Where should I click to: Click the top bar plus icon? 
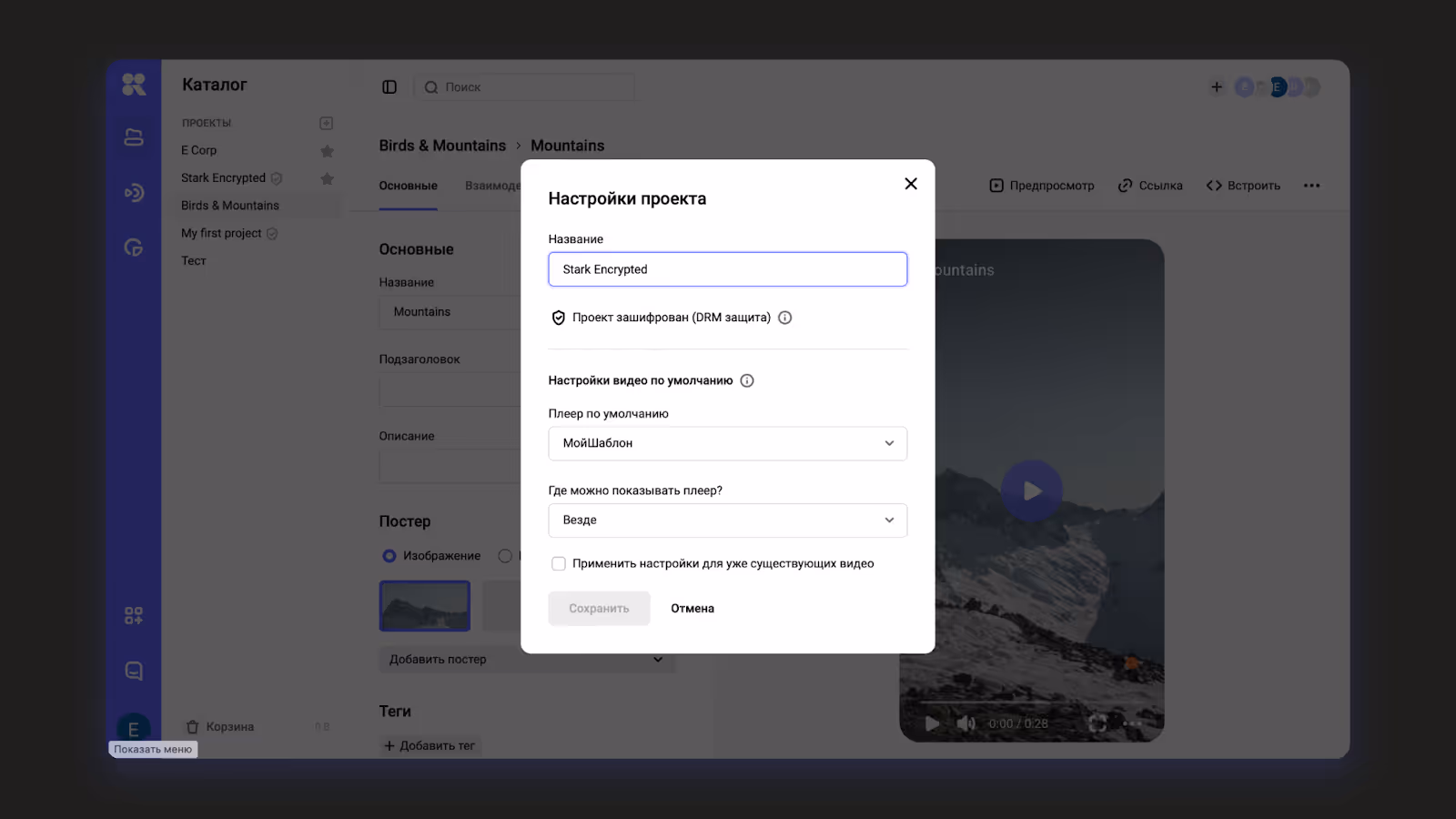pos(1217,87)
